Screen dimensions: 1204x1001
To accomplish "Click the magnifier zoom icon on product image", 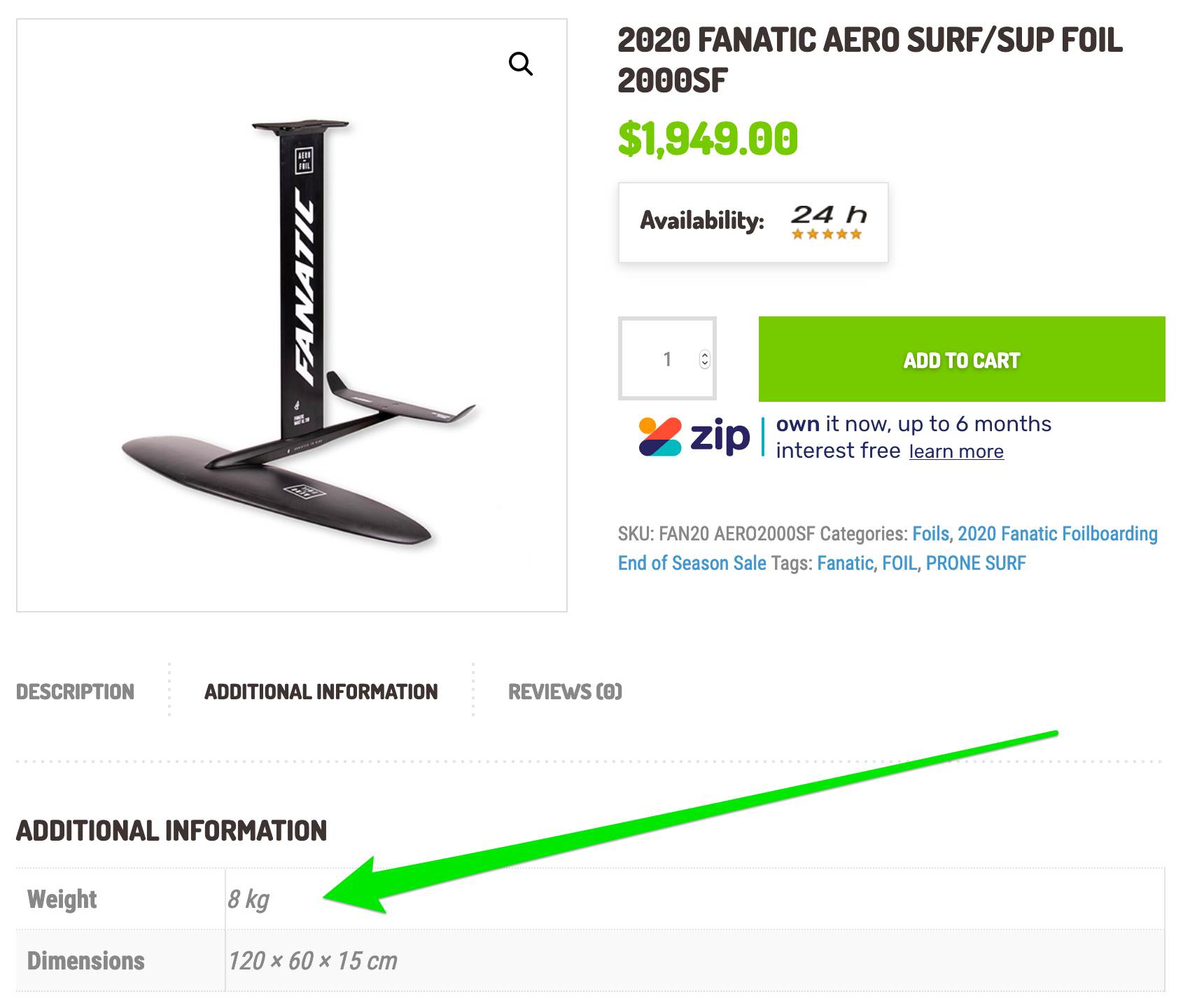I will coord(520,64).
